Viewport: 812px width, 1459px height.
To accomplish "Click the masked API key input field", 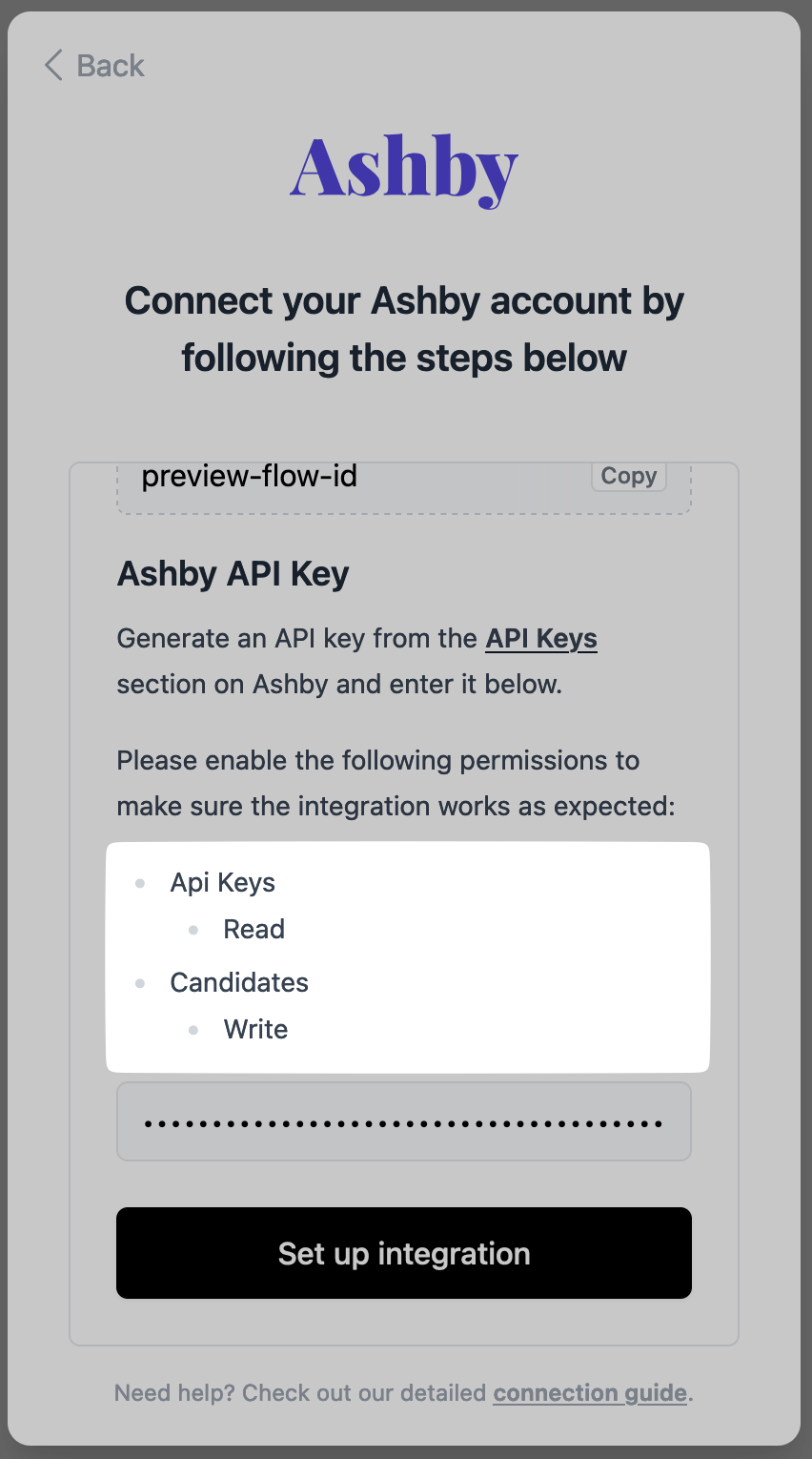I will [x=404, y=1122].
